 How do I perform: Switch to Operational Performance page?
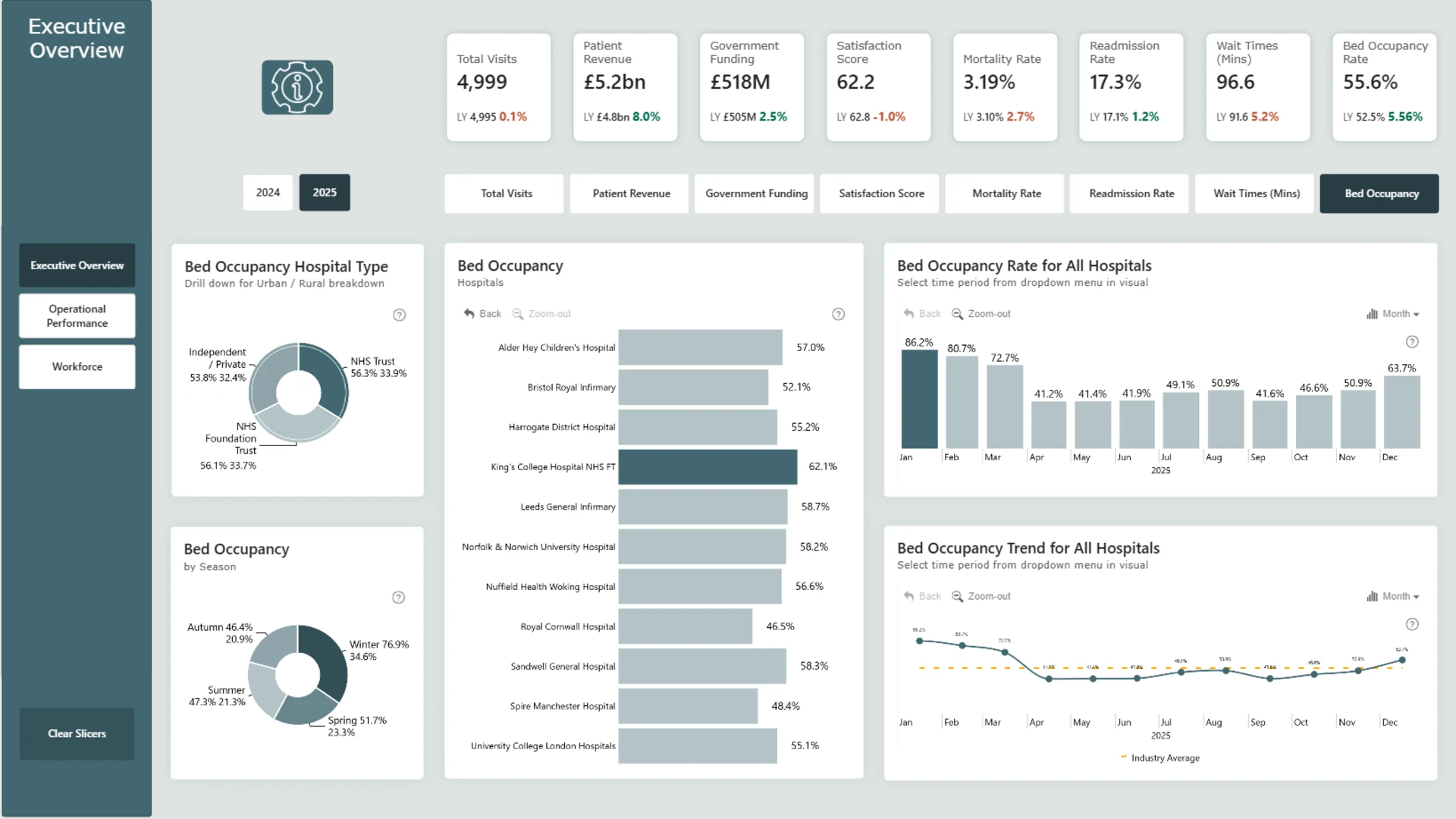tap(77, 316)
